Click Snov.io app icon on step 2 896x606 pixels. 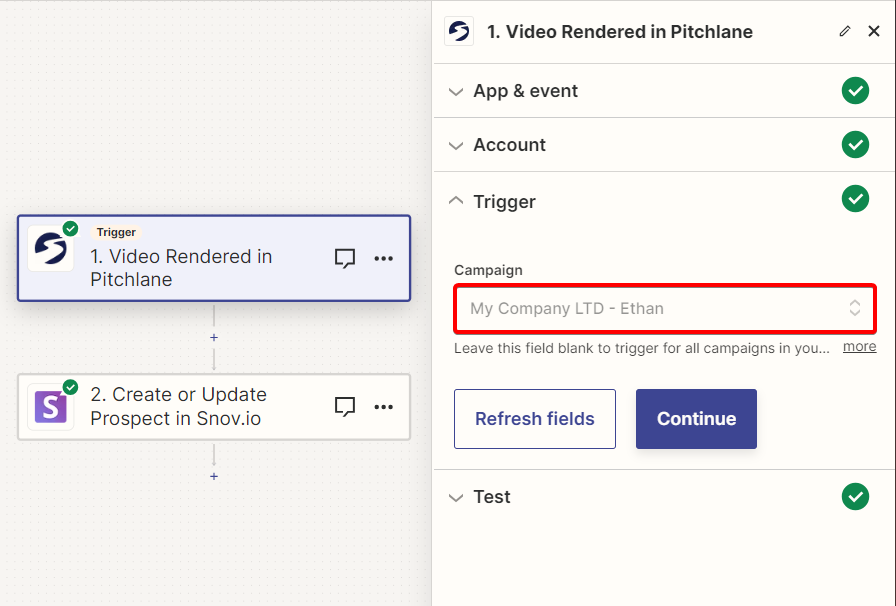coord(51,407)
